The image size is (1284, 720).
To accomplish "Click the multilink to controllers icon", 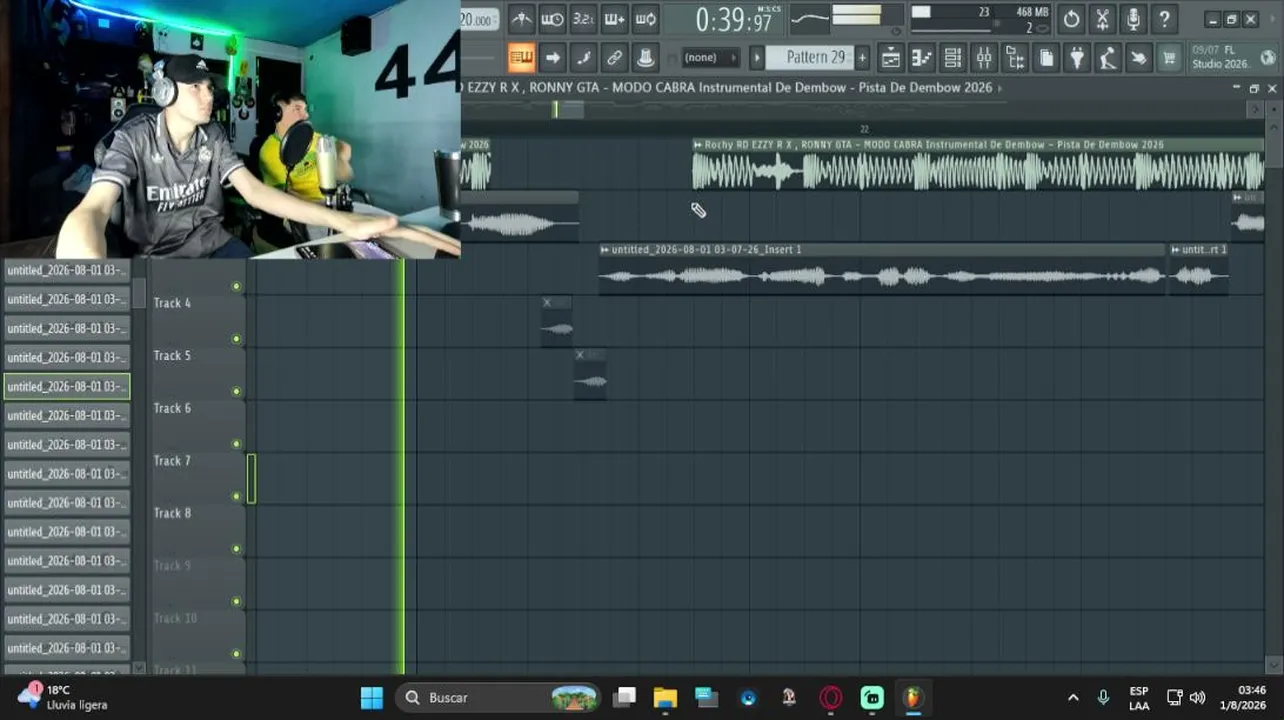I will click(645, 58).
